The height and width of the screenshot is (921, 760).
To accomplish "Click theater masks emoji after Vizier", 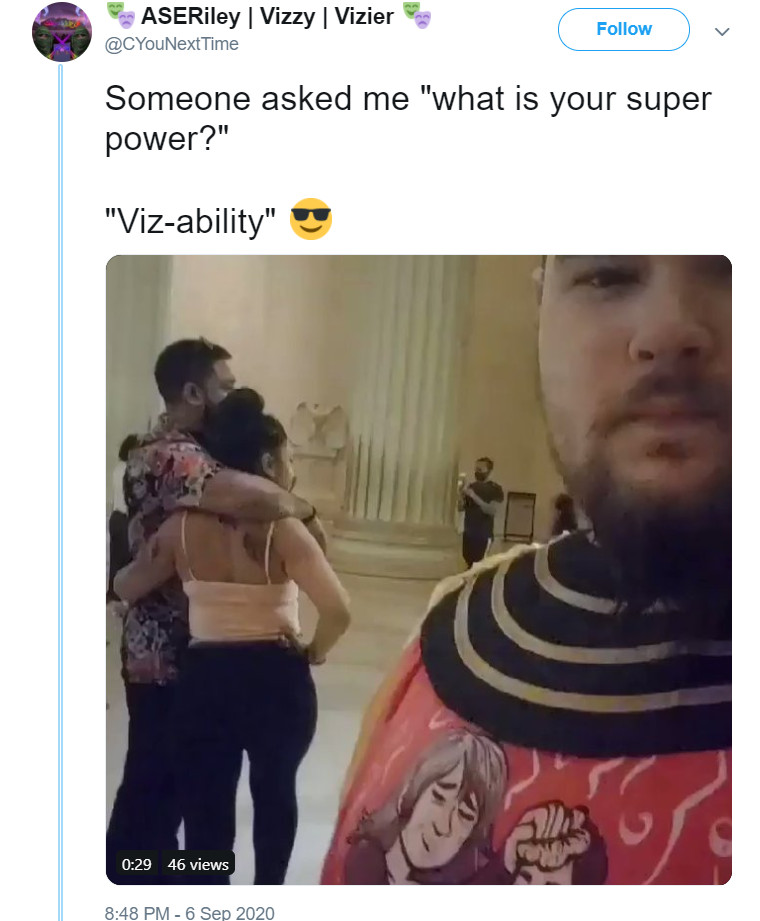I will [416, 15].
